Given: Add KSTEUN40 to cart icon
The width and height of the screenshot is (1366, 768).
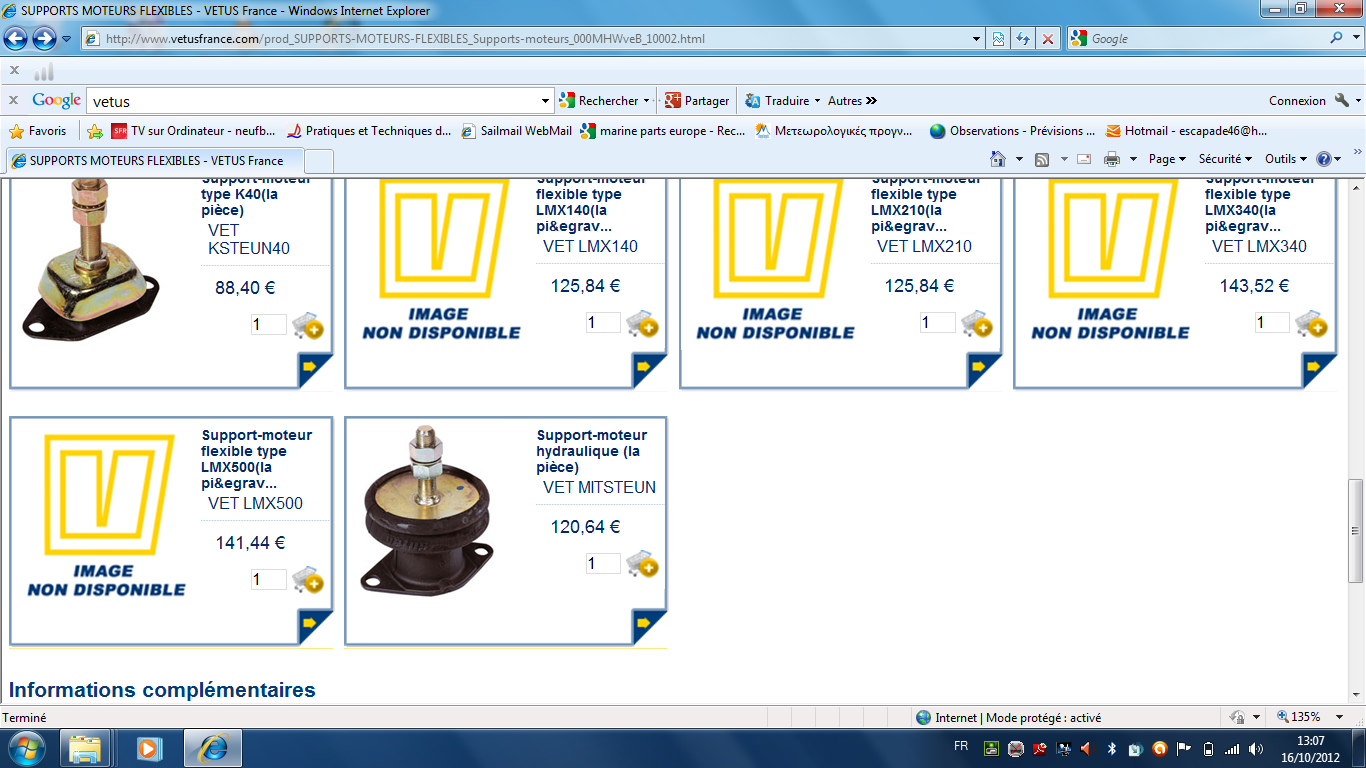Looking at the screenshot, I should pyautogui.click(x=308, y=325).
